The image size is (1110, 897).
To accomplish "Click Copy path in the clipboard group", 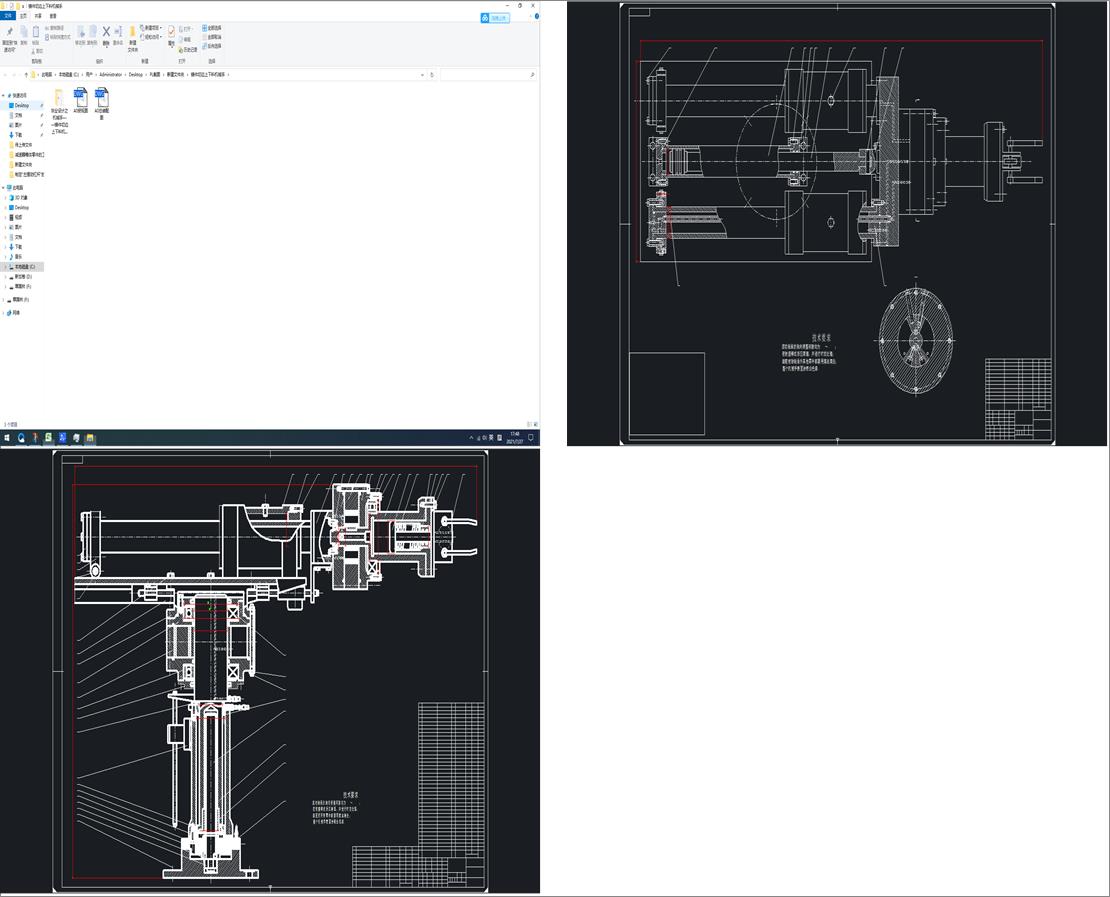I will pos(55,28).
